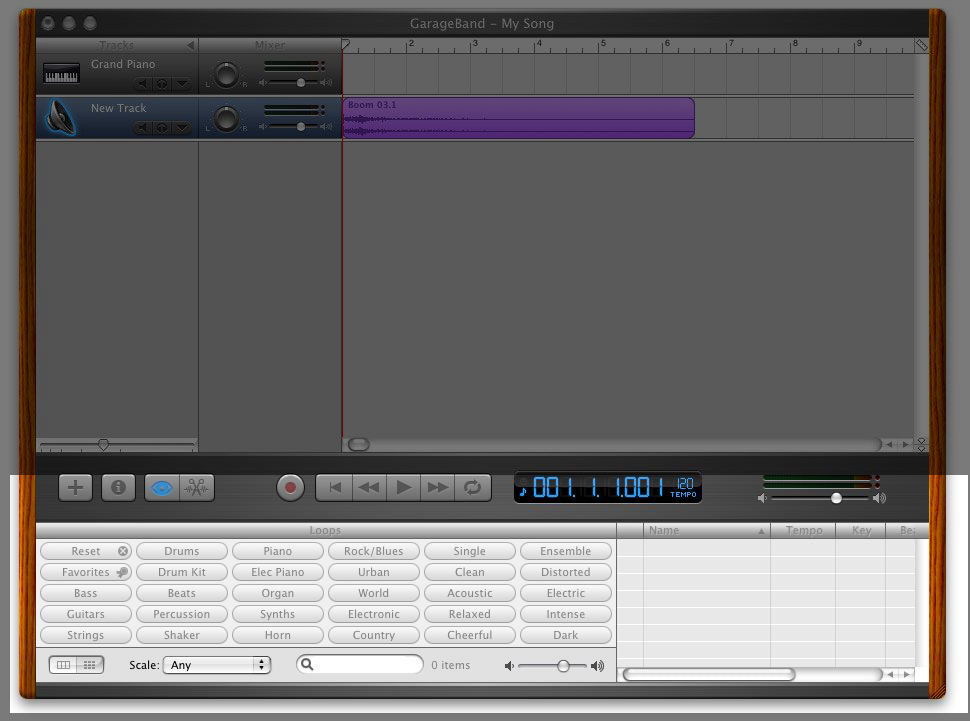Select the Elec Piano keyword
The height and width of the screenshot is (721, 970).
tap(278, 572)
